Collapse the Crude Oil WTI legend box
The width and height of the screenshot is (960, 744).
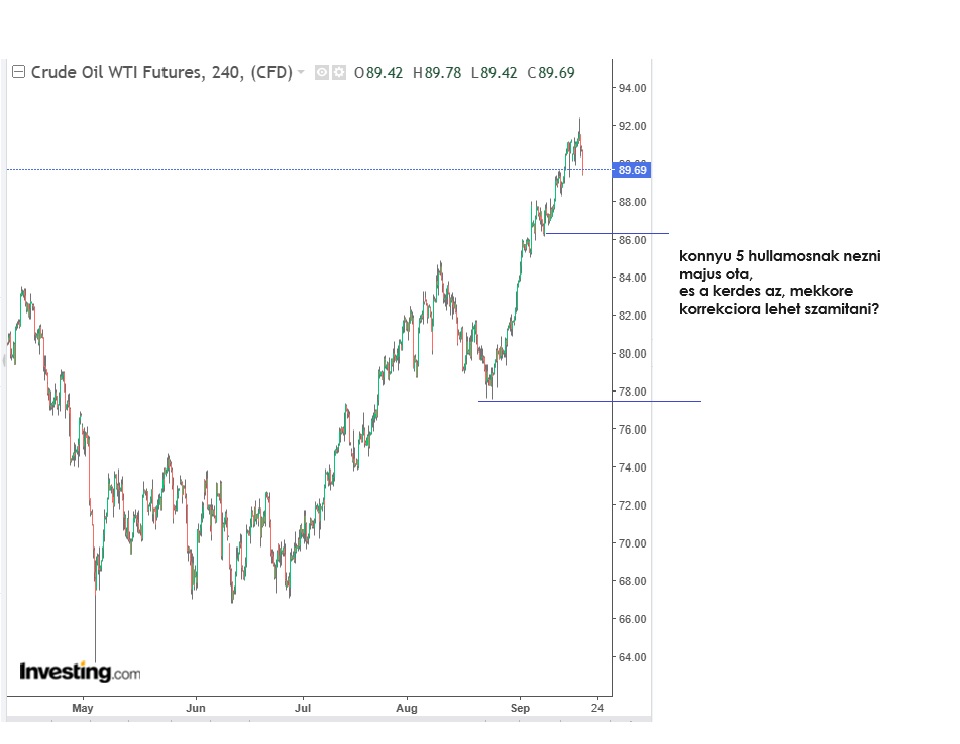(x=18, y=72)
